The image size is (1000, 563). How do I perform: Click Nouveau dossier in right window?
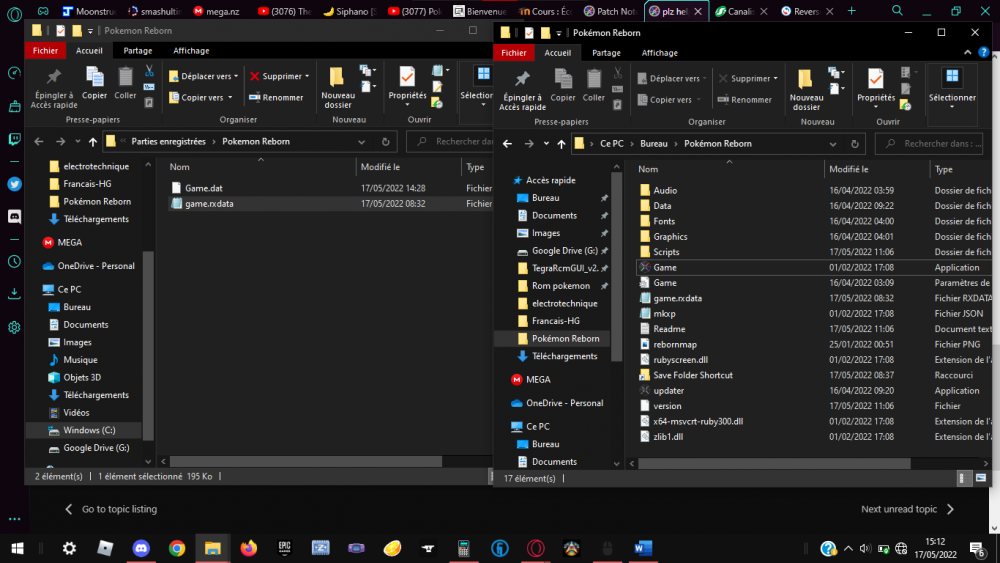pyautogui.click(x=807, y=89)
